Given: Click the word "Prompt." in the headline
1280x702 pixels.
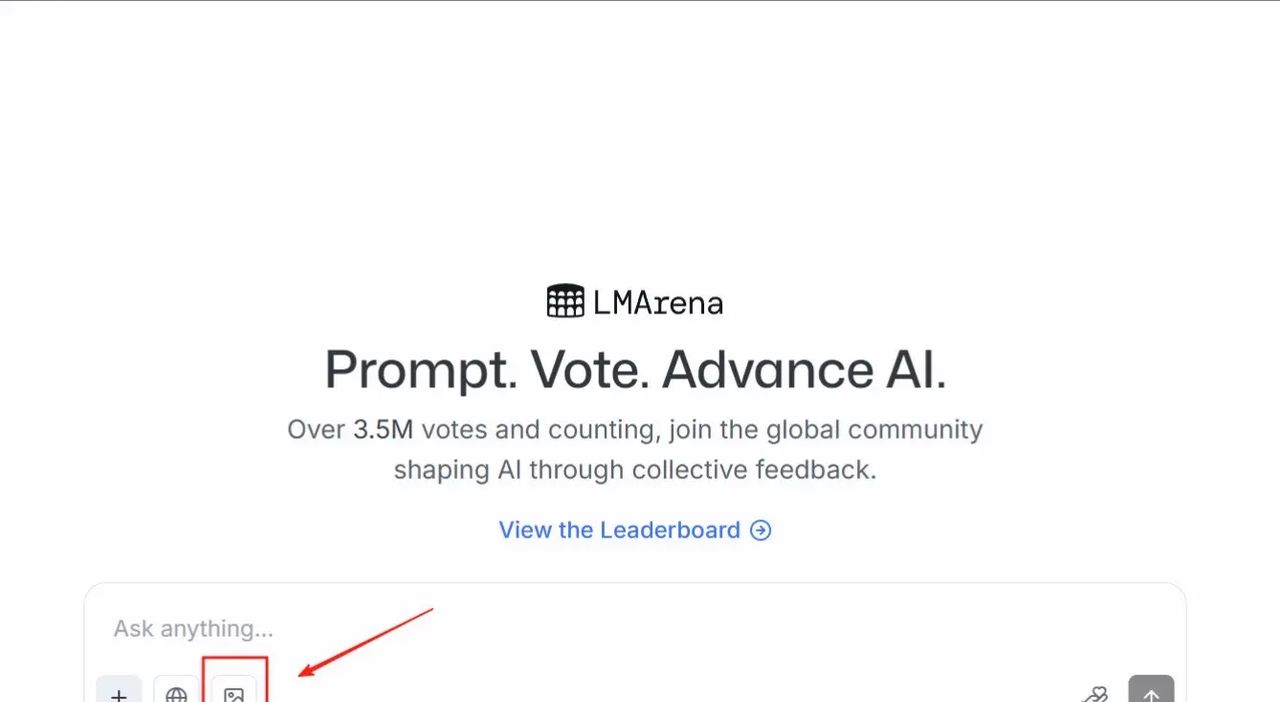Looking at the screenshot, I should 421,370.
